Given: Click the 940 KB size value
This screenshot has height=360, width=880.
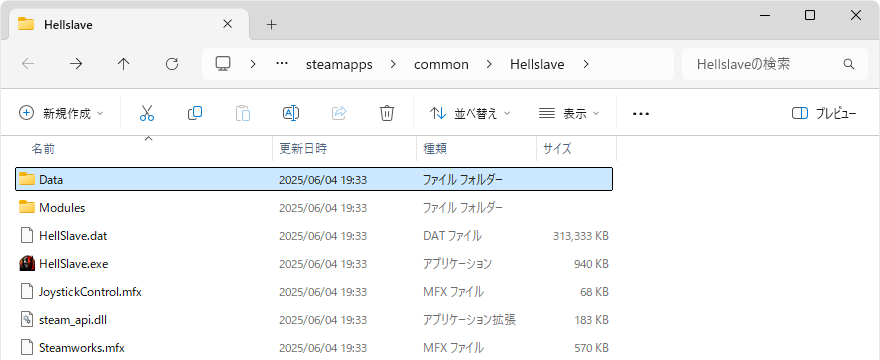Looking at the screenshot, I should click(x=592, y=264).
